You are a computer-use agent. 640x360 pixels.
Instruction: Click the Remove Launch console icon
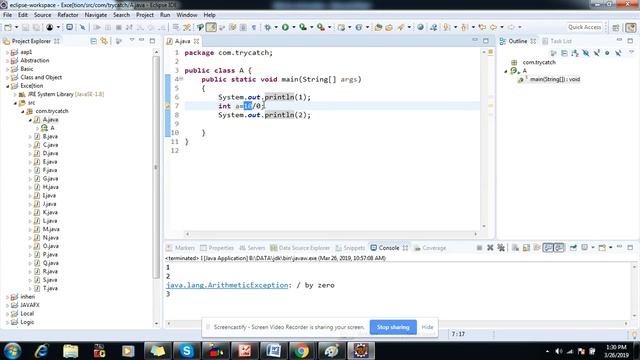[x=490, y=248]
